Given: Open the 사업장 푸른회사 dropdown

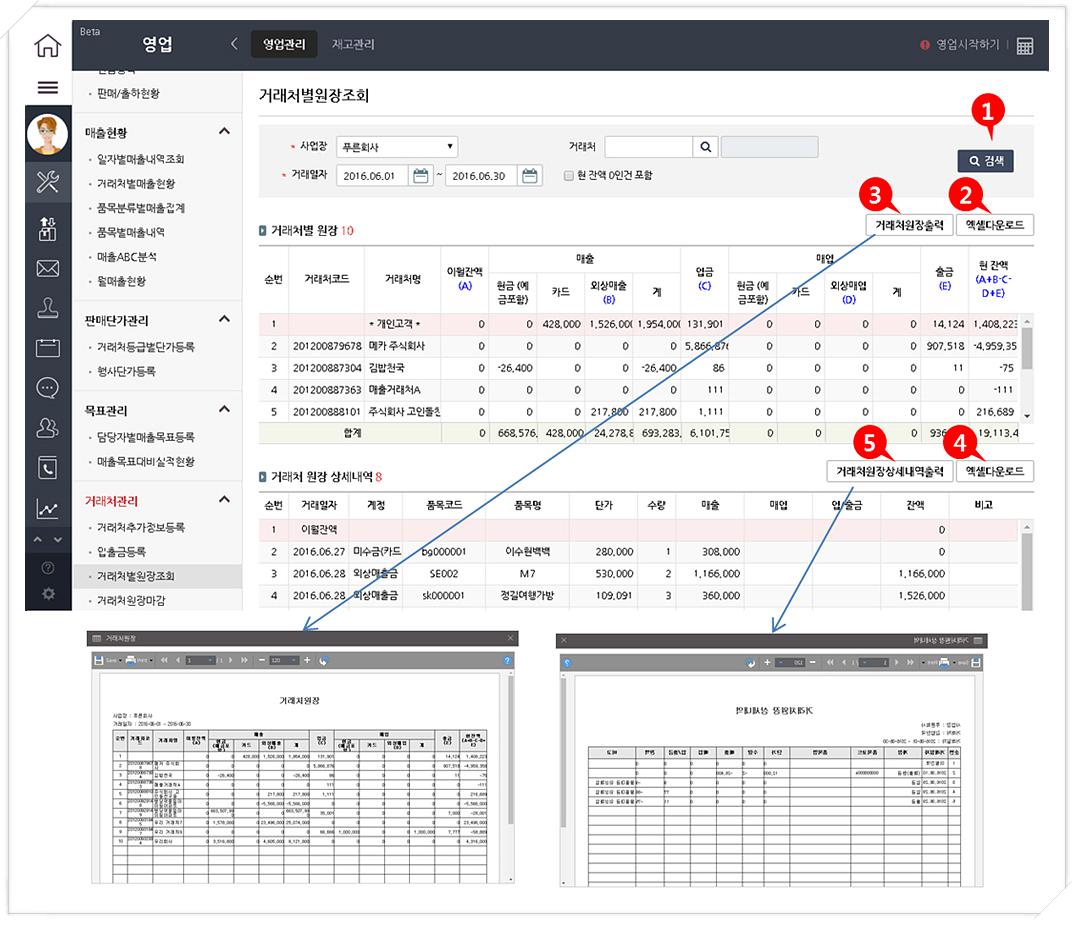Looking at the screenshot, I should (x=397, y=147).
